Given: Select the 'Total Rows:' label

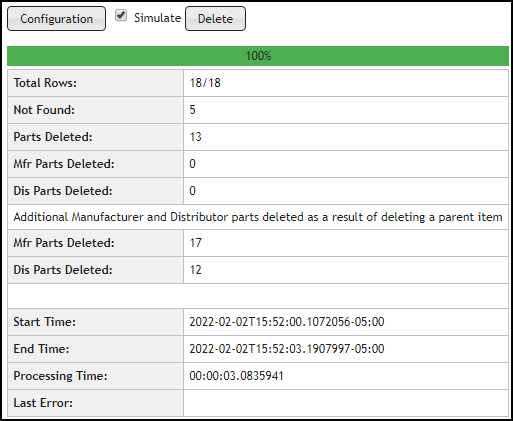Looking at the screenshot, I should point(45,83).
